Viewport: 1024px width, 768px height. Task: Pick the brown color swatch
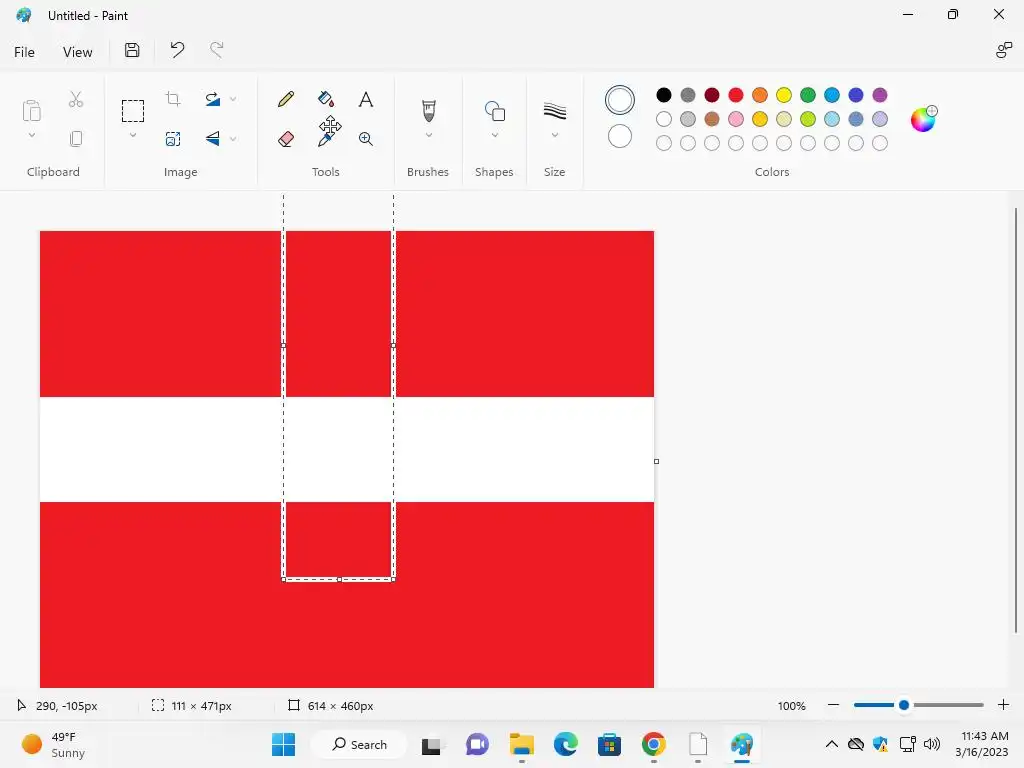click(712, 119)
